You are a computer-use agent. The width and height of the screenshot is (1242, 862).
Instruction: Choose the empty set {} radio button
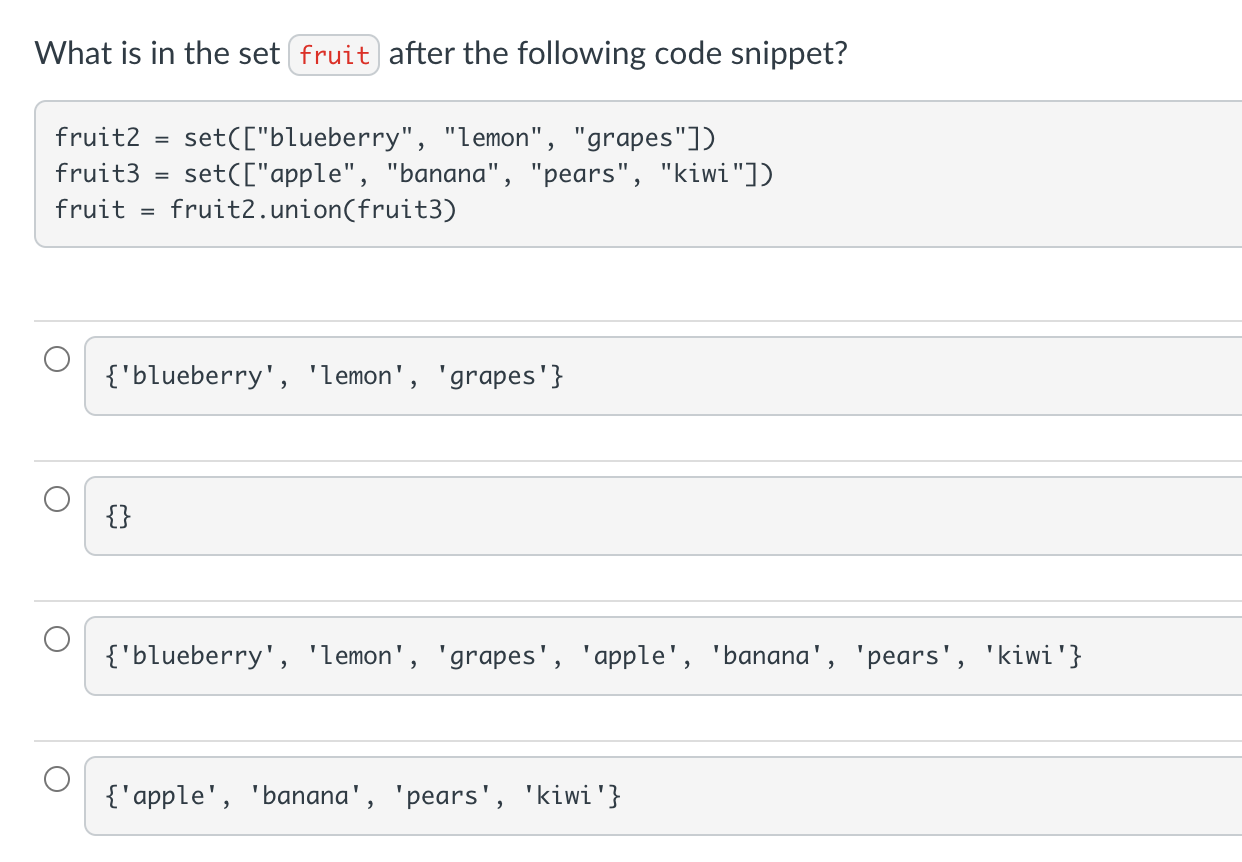tap(57, 498)
